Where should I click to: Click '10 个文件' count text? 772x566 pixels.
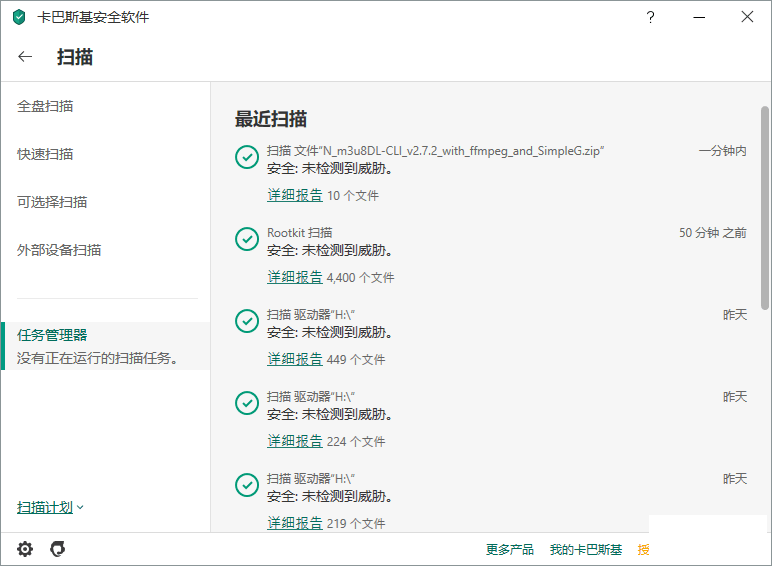pyautogui.click(x=353, y=195)
